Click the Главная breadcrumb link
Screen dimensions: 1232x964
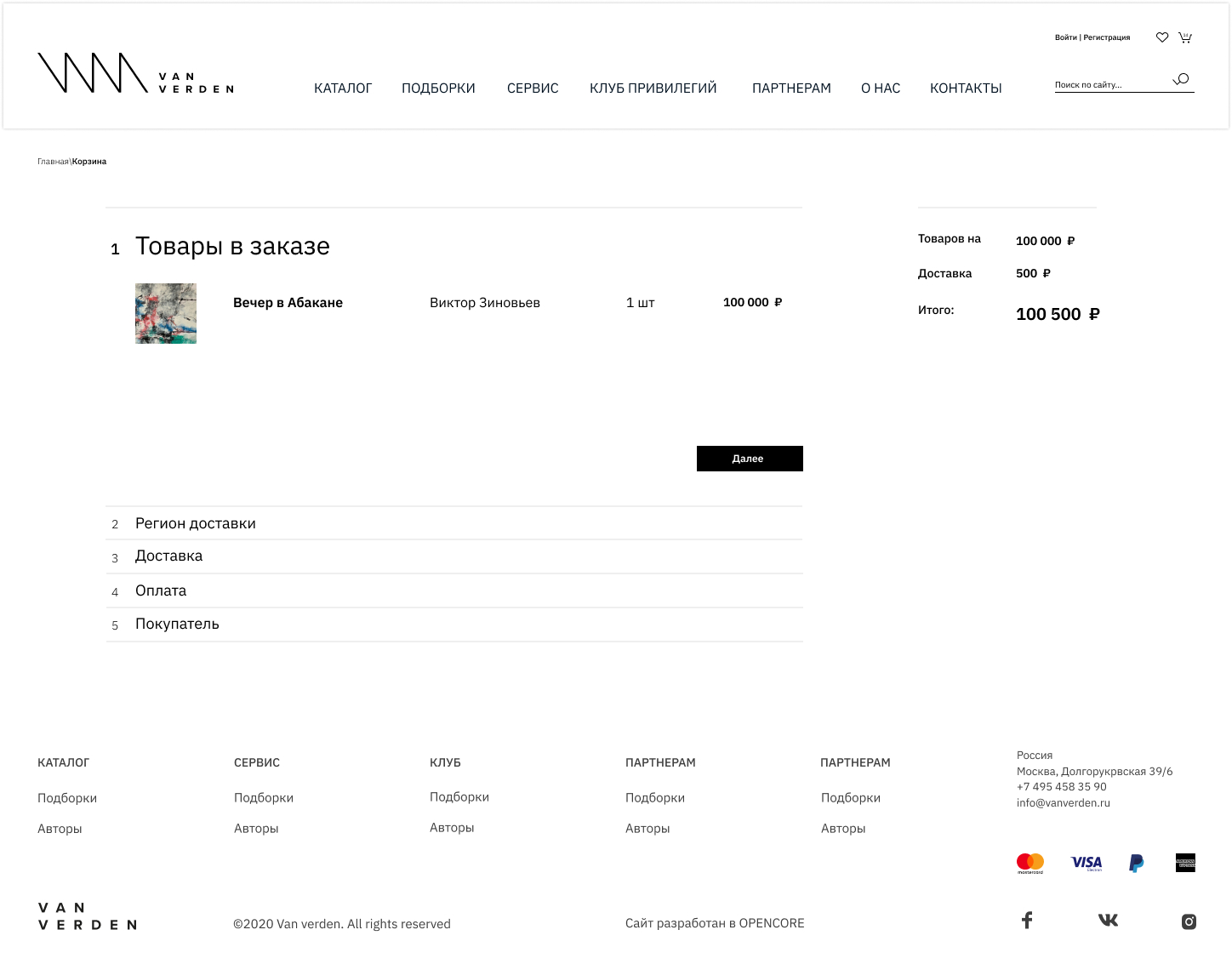pos(53,162)
